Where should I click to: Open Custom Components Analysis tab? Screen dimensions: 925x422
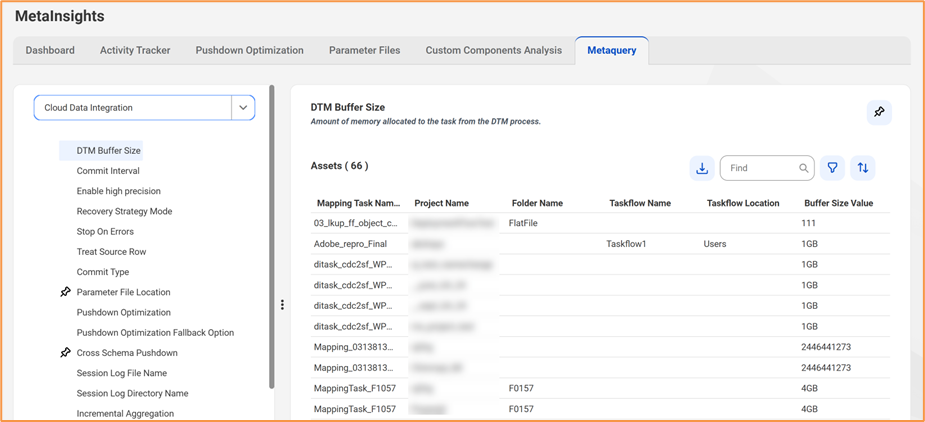click(494, 50)
